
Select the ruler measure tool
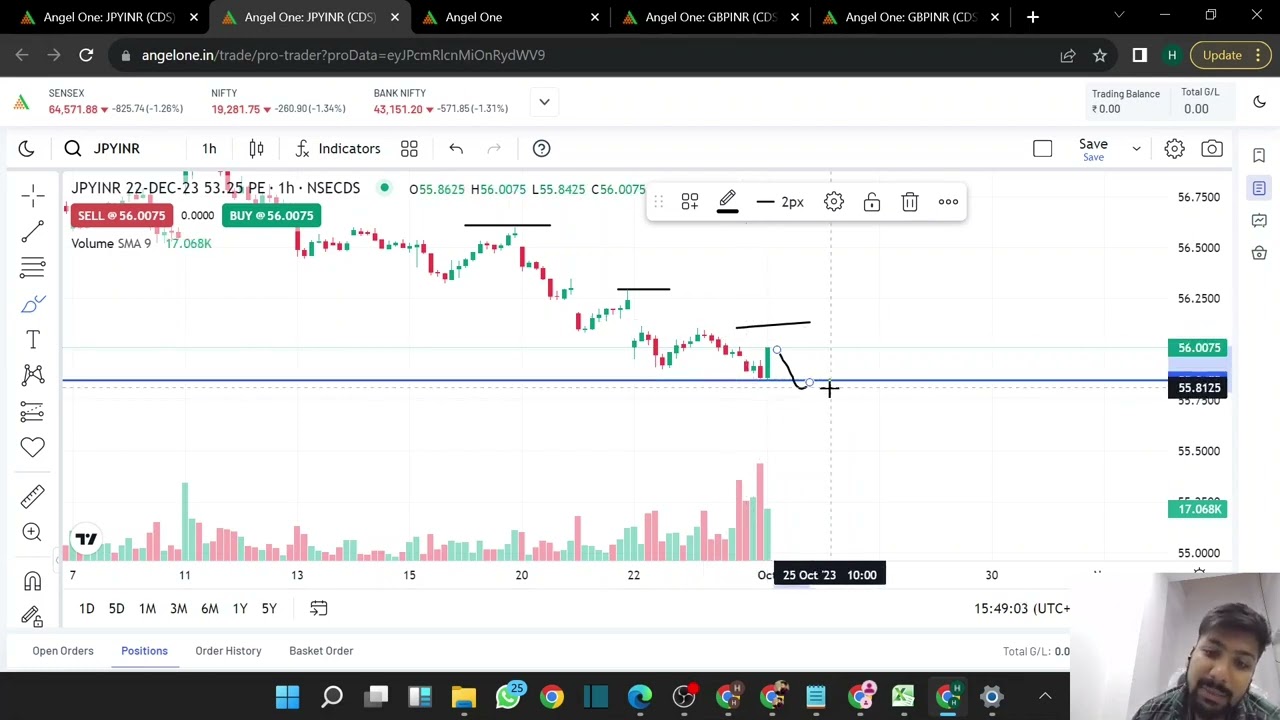(33, 496)
